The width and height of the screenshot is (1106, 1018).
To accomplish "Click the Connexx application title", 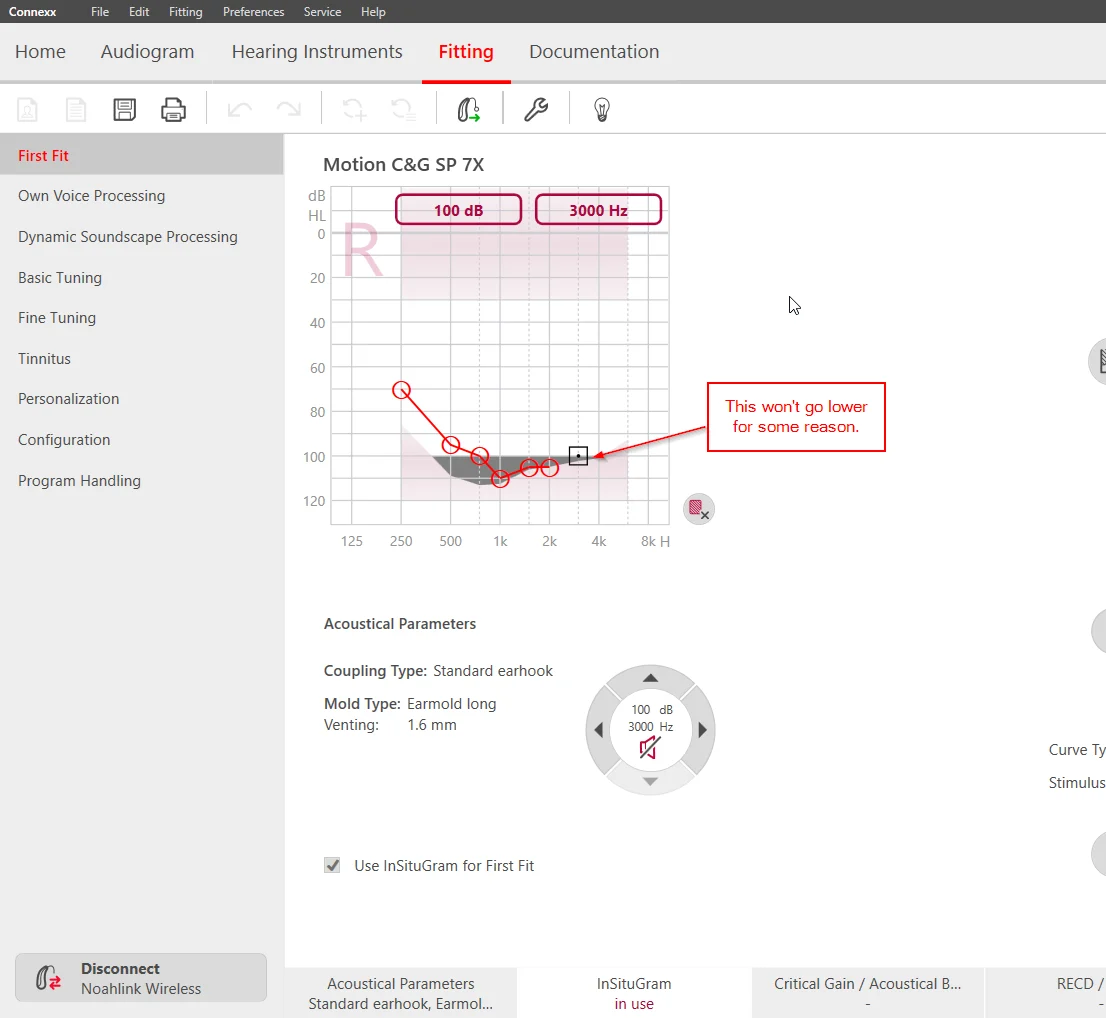I will [x=32, y=12].
